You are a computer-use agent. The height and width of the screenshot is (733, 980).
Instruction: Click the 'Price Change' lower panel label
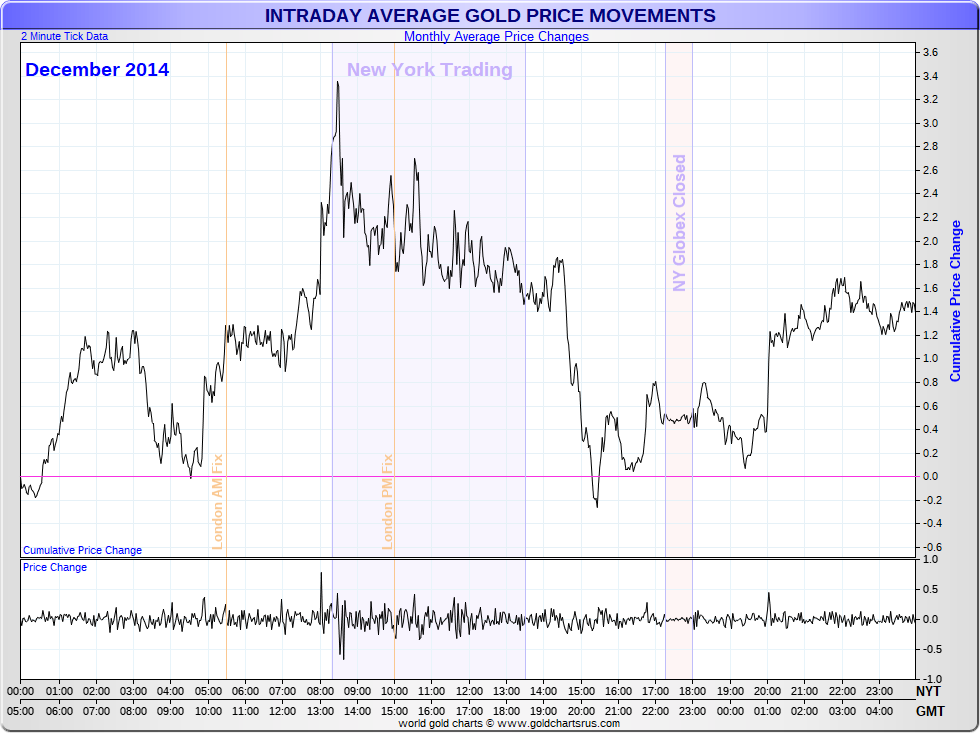(x=55, y=567)
